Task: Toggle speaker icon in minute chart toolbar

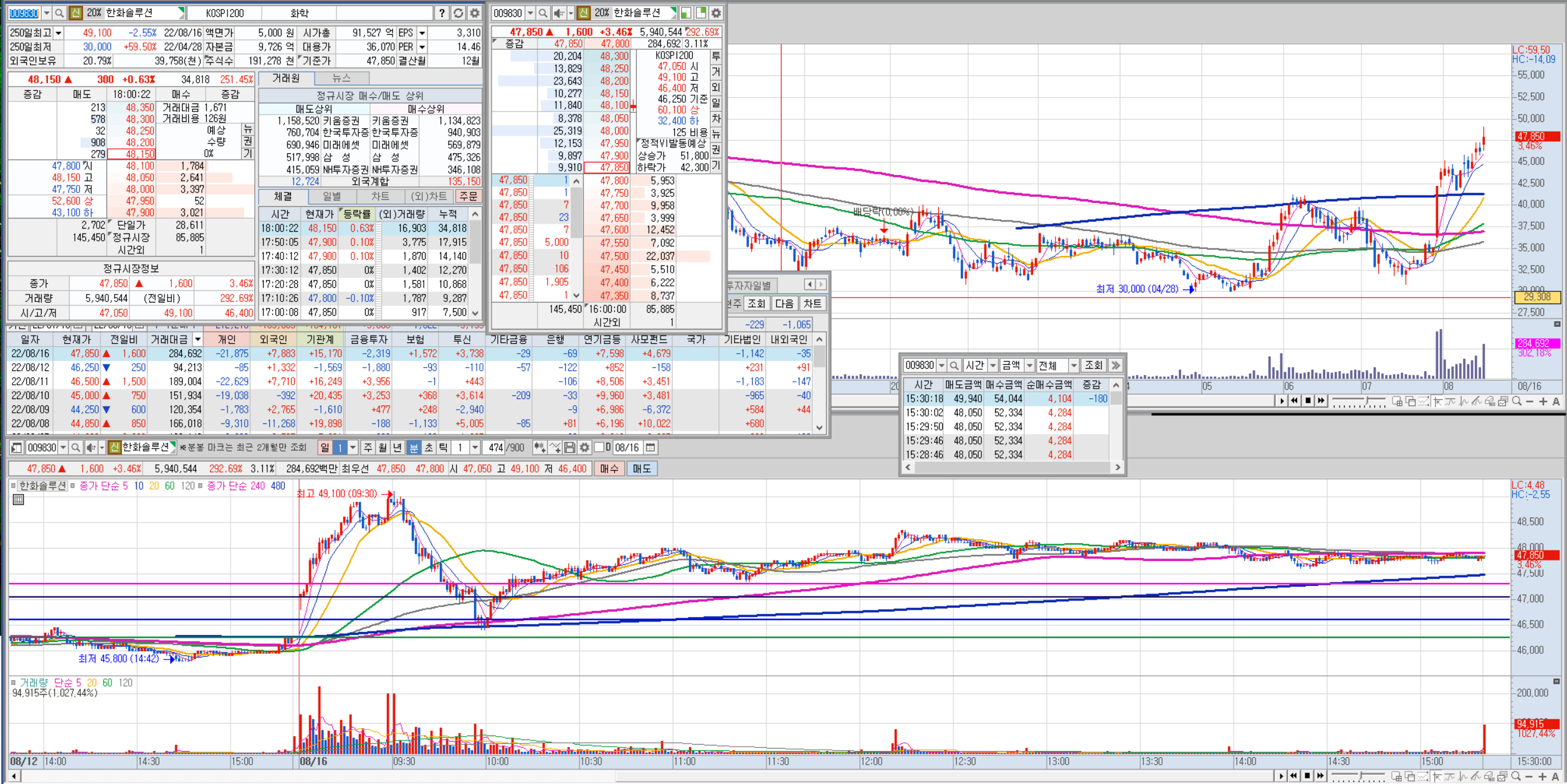Action: tap(92, 448)
